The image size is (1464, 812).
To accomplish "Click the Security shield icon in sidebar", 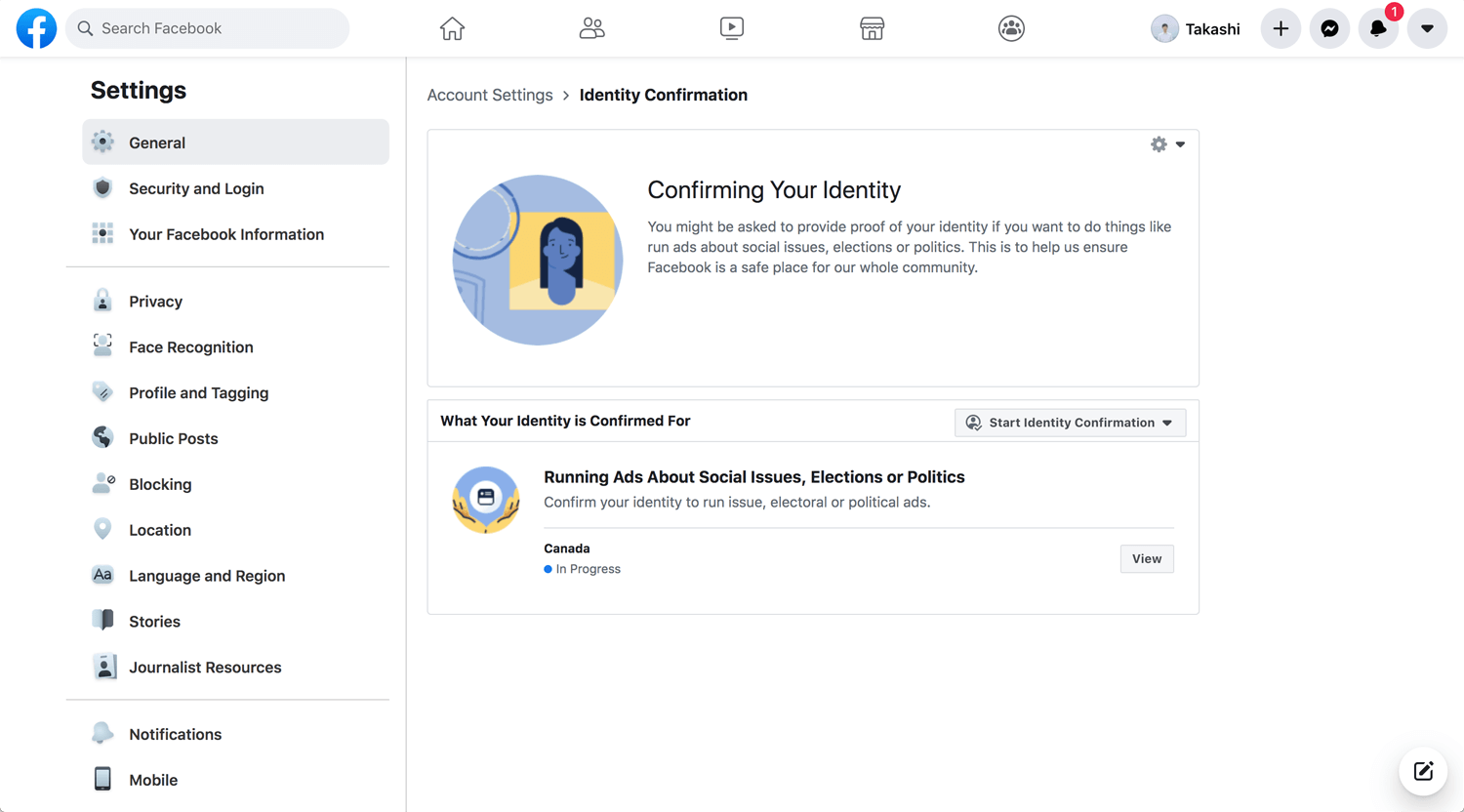I will coord(102,188).
